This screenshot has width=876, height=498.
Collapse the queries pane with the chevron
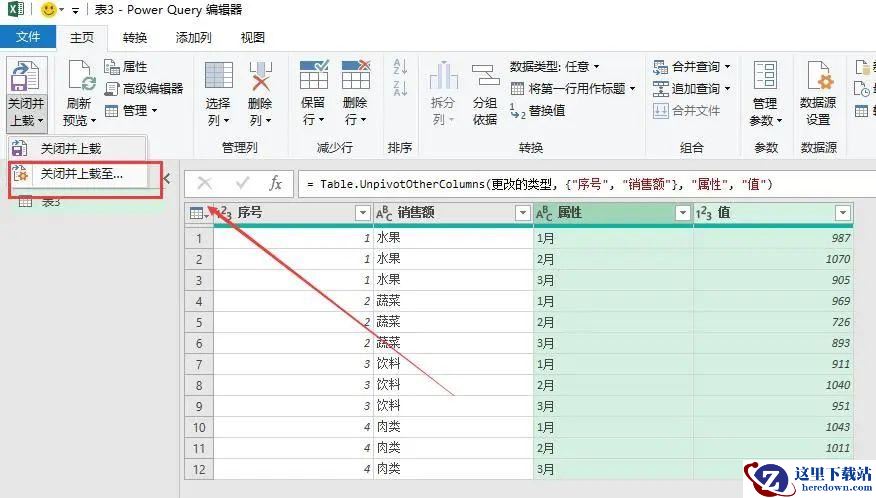(x=166, y=179)
